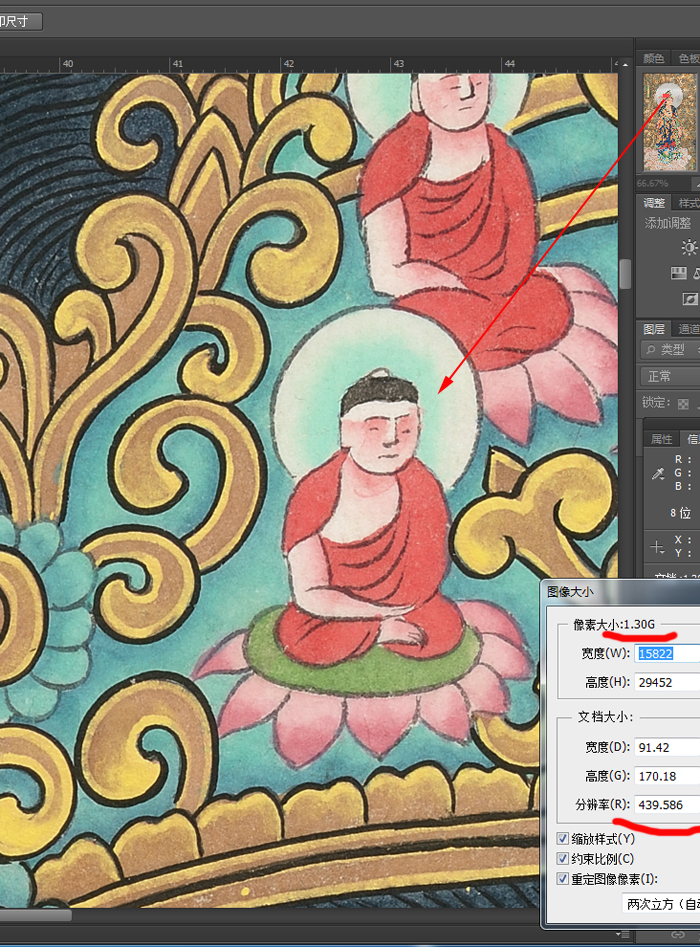Image resolution: width=700 pixels, height=947 pixels.
Task: Open the 正常 blend mode dropdown
Action: [670, 376]
